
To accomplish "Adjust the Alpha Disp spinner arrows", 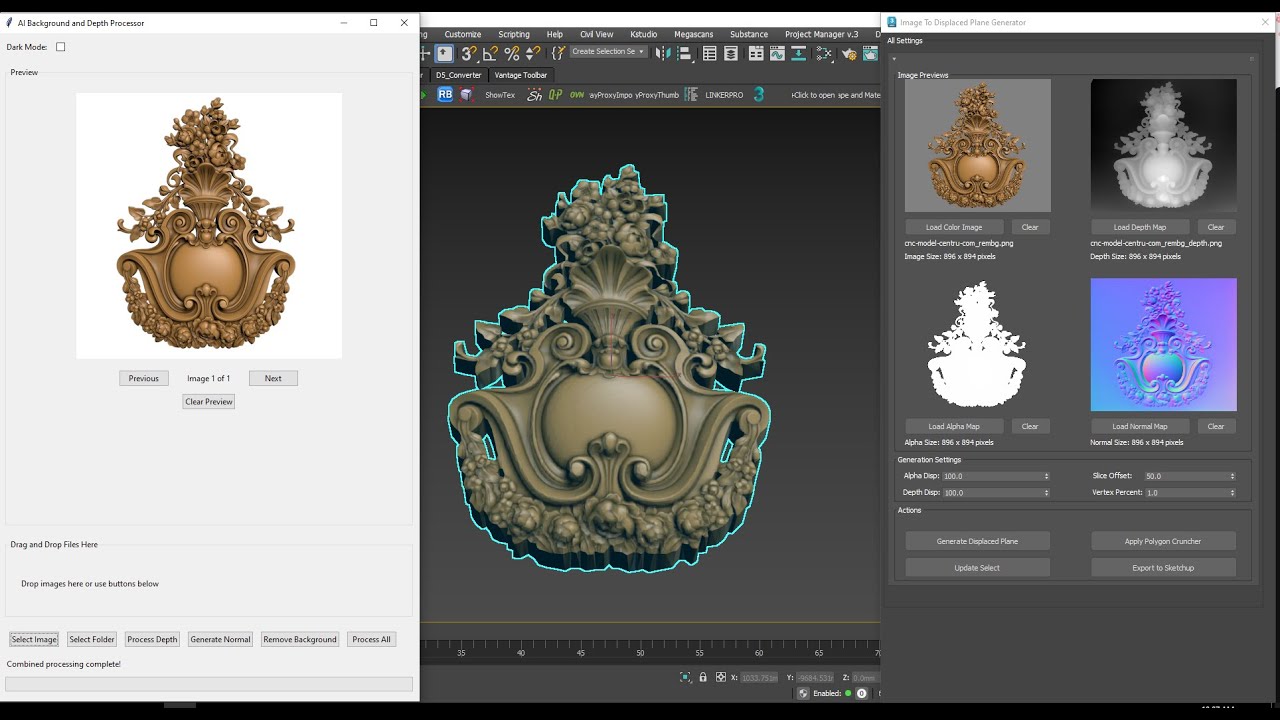I will coord(1047,476).
